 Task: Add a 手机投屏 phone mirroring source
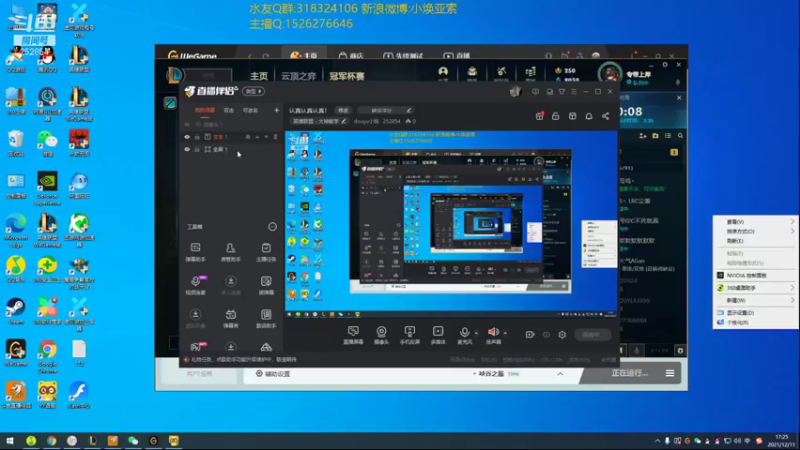tap(409, 335)
